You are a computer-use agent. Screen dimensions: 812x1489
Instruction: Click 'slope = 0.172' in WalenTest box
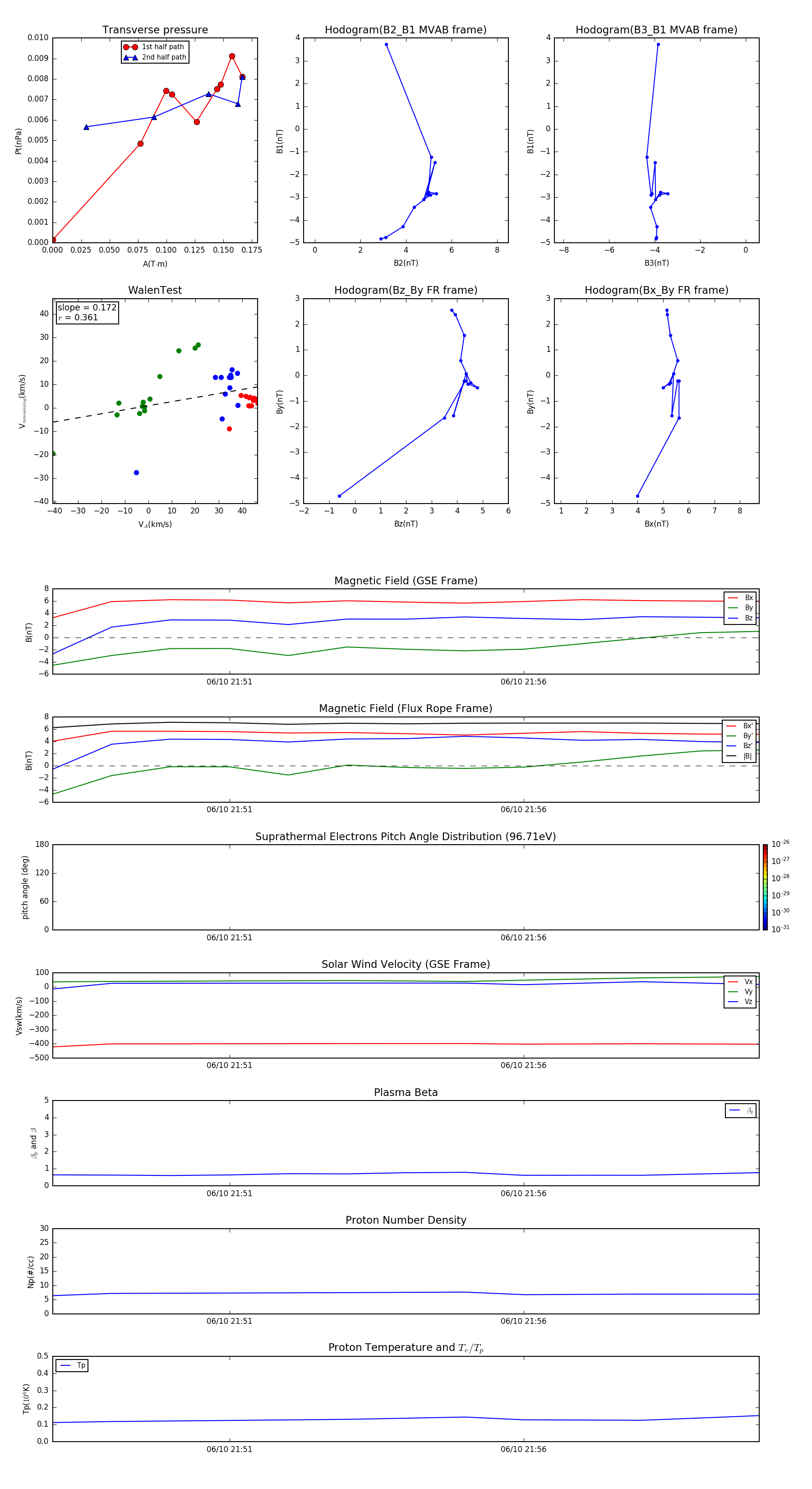[87, 308]
